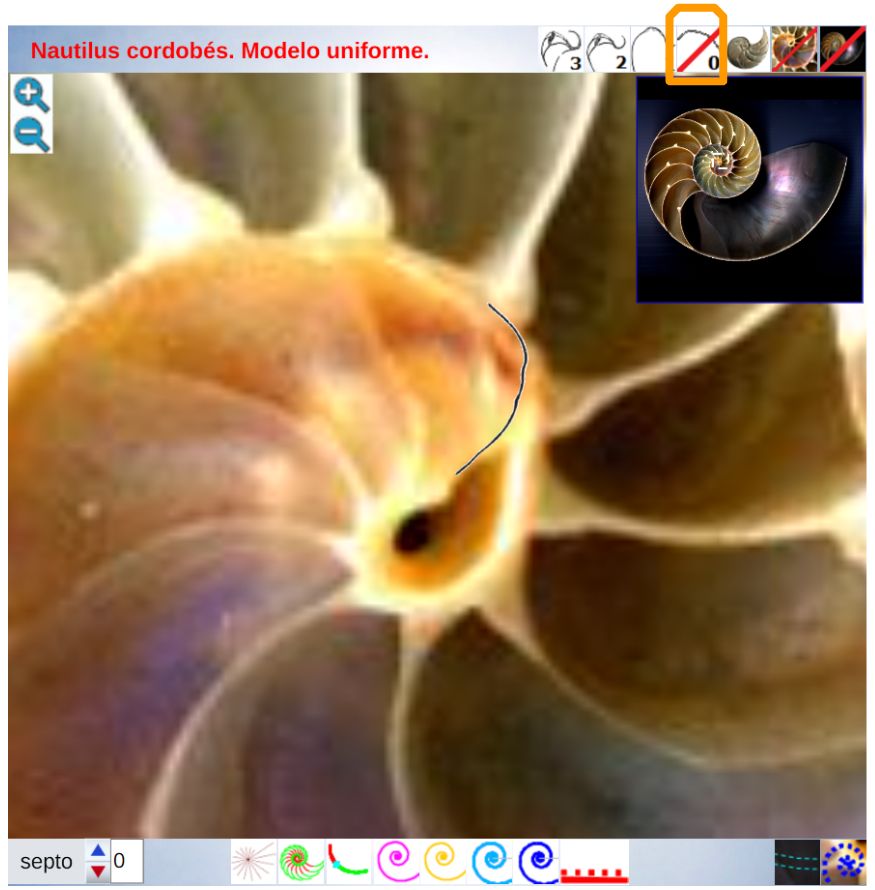The height and width of the screenshot is (890, 875).
Task: Zoom out with the minus magnifier
Action: coord(31,134)
